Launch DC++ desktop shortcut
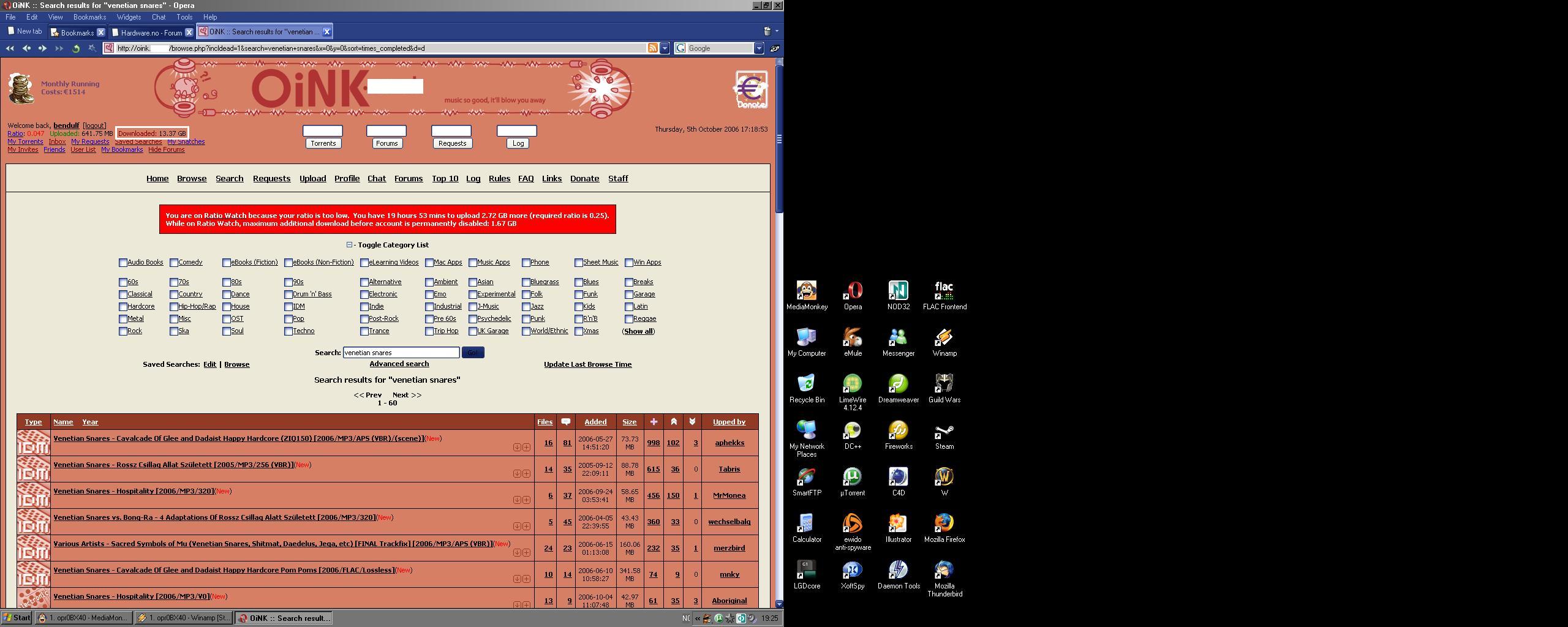This screenshot has height=627, width=1568. (x=853, y=435)
